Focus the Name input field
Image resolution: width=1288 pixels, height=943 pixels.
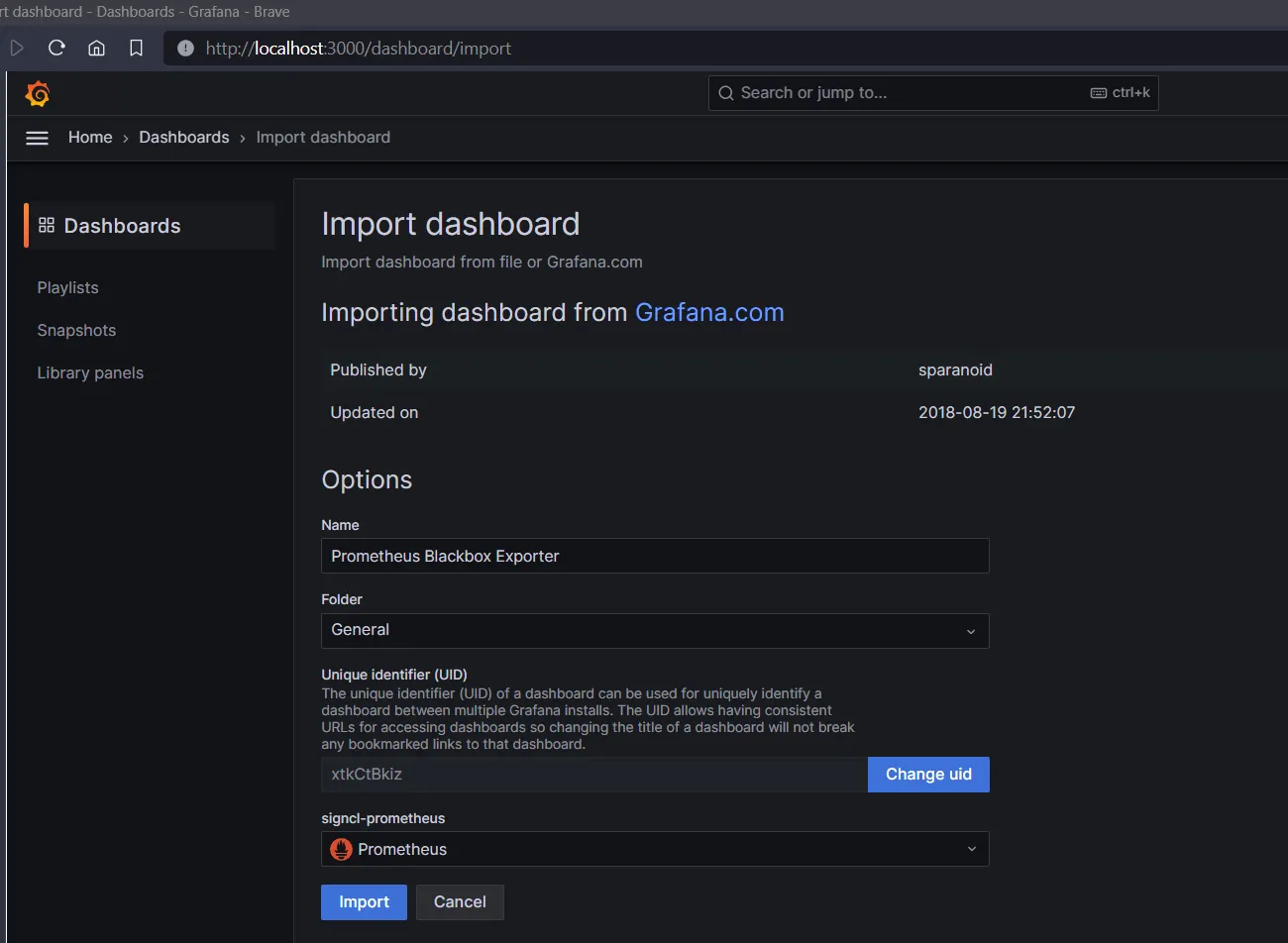tap(655, 556)
